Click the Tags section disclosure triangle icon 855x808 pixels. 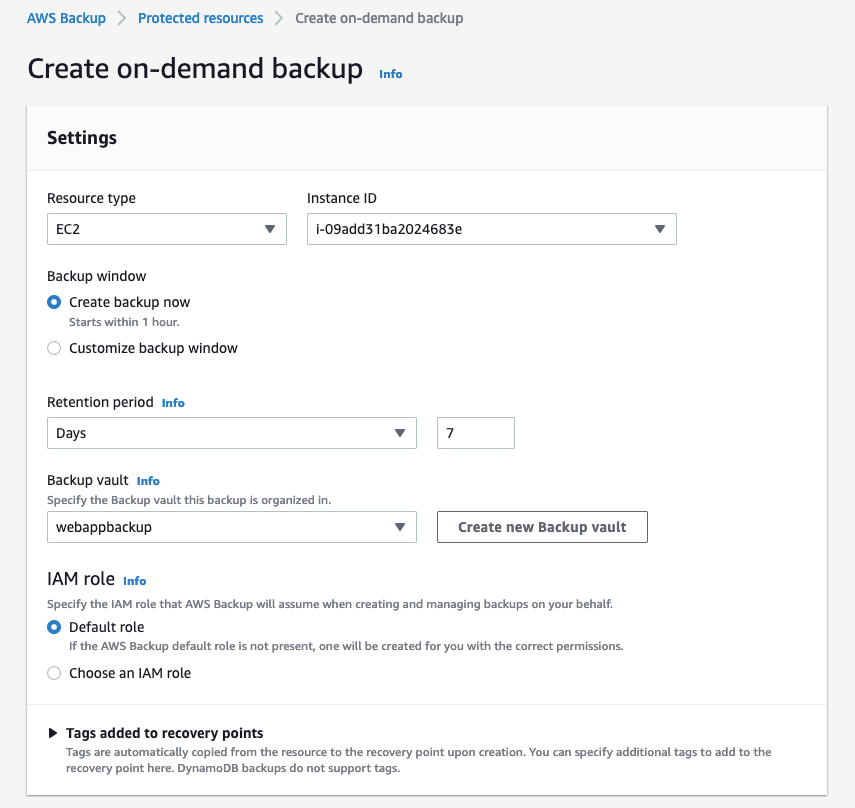point(51,732)
